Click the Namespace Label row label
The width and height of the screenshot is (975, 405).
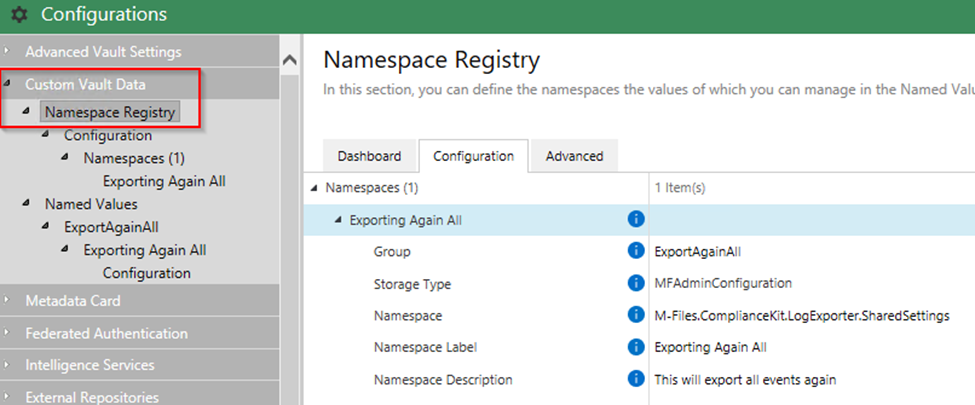[x=425, y=347]
